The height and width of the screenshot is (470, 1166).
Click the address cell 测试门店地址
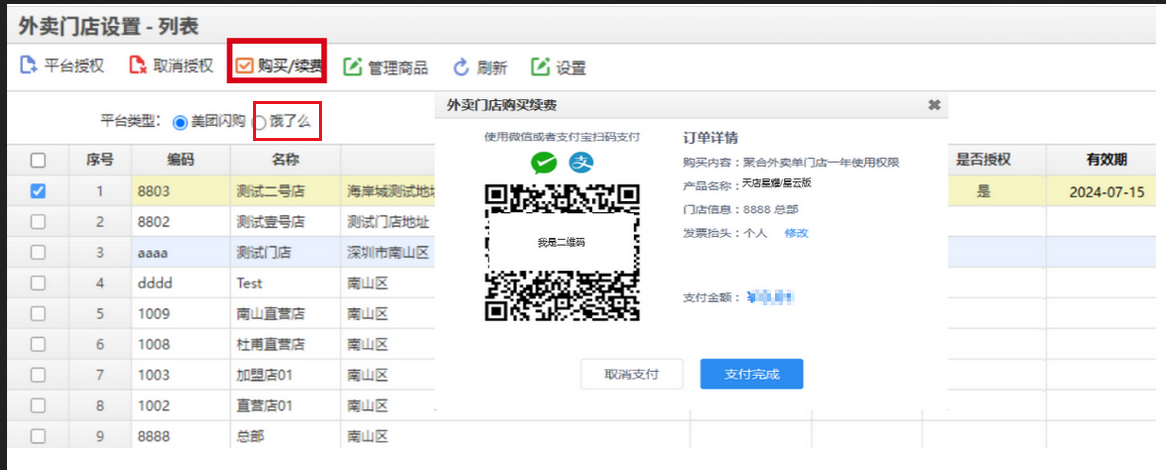(388, 222)
